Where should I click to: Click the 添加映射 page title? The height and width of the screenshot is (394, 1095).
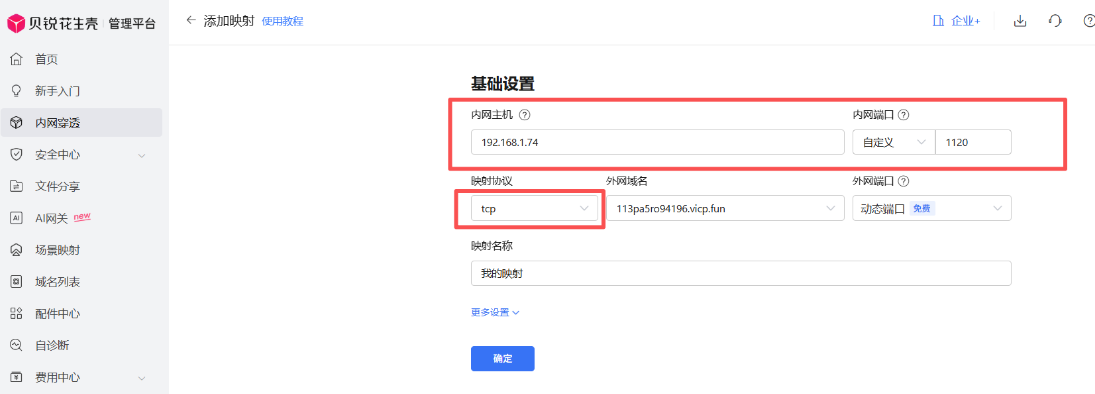point(228,21)
